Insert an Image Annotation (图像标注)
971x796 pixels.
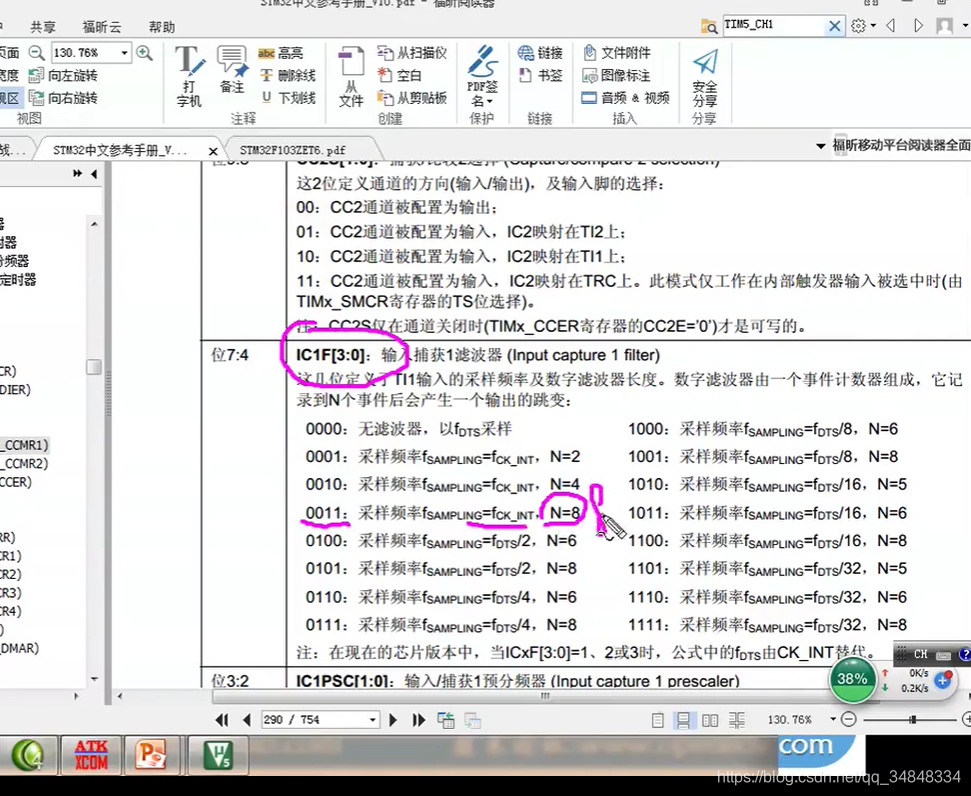[617, 76]
